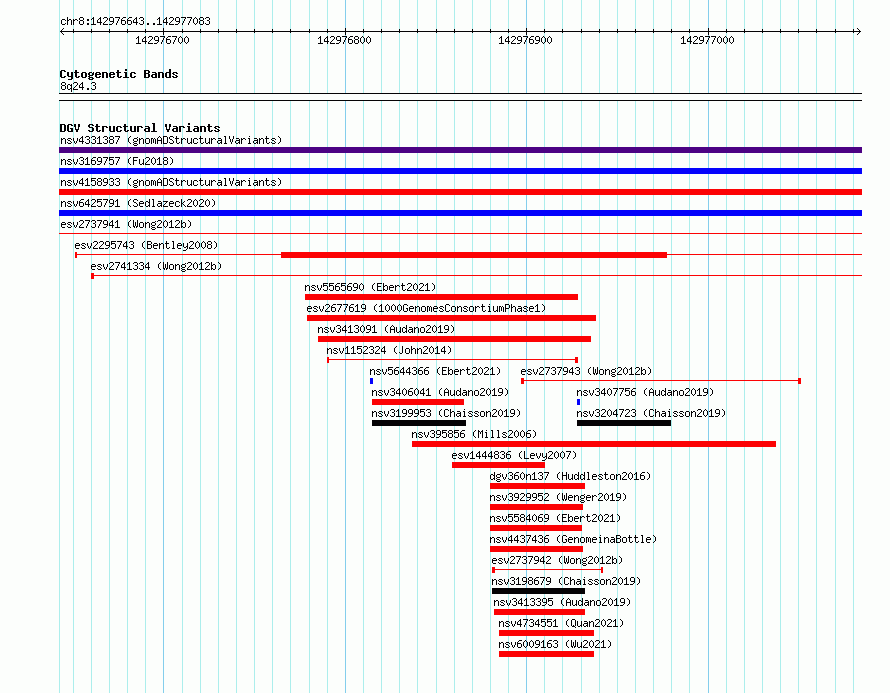Select the esv2295743 (Bentley2008) thick red bar

pos(474,255)
